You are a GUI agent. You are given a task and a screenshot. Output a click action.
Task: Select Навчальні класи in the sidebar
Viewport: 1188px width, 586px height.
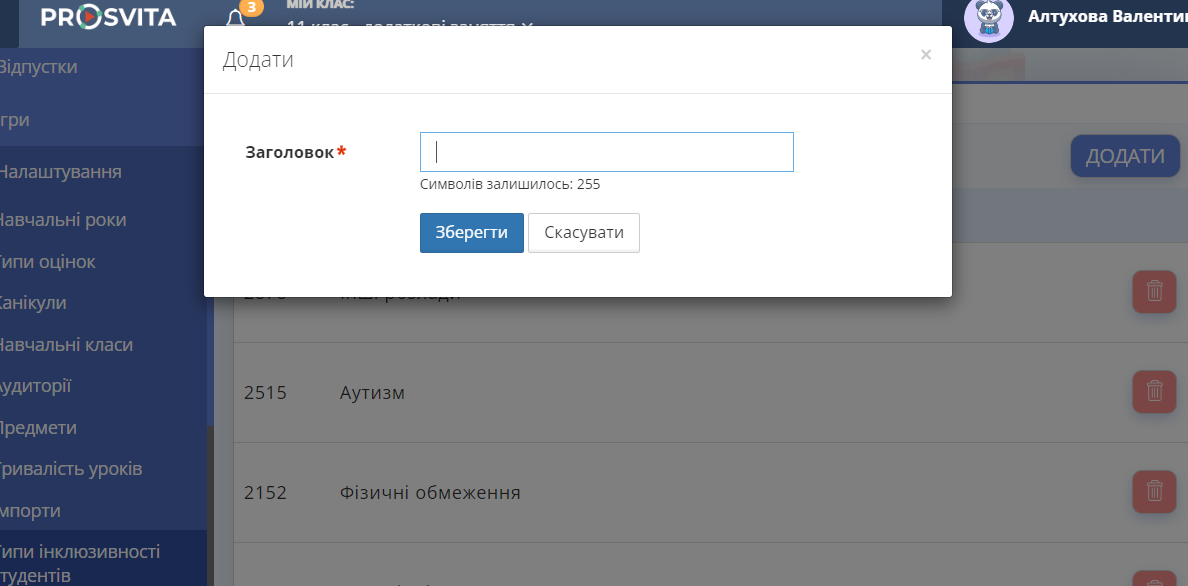pyautogui.click(x=66, y=345)
